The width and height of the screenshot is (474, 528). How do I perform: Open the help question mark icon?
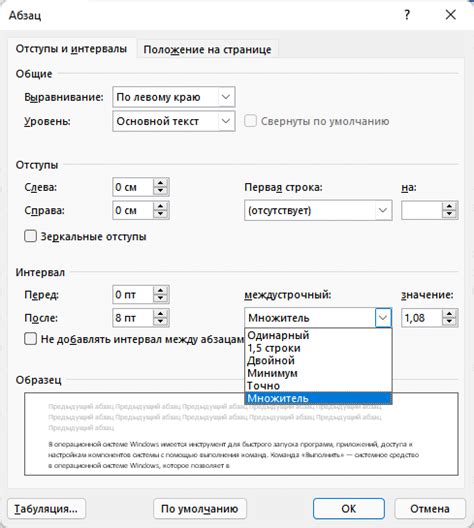[407, 15]
